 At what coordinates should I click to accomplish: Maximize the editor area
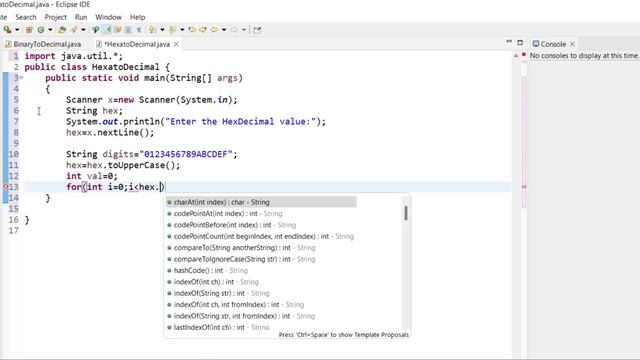[x=520, y=42]
